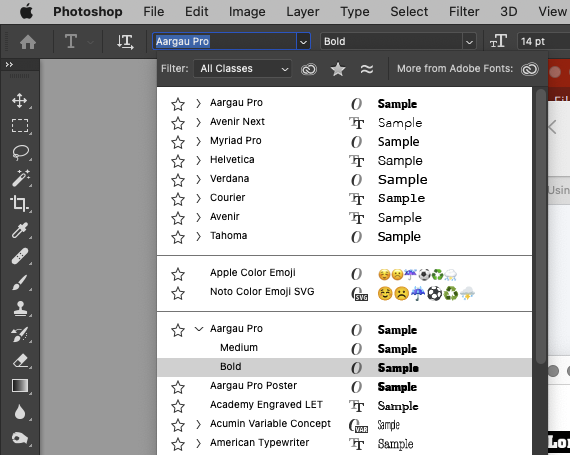Select the History Brush tool
The width and height of the screenshot is (570, 455).
tap(20, 335)
